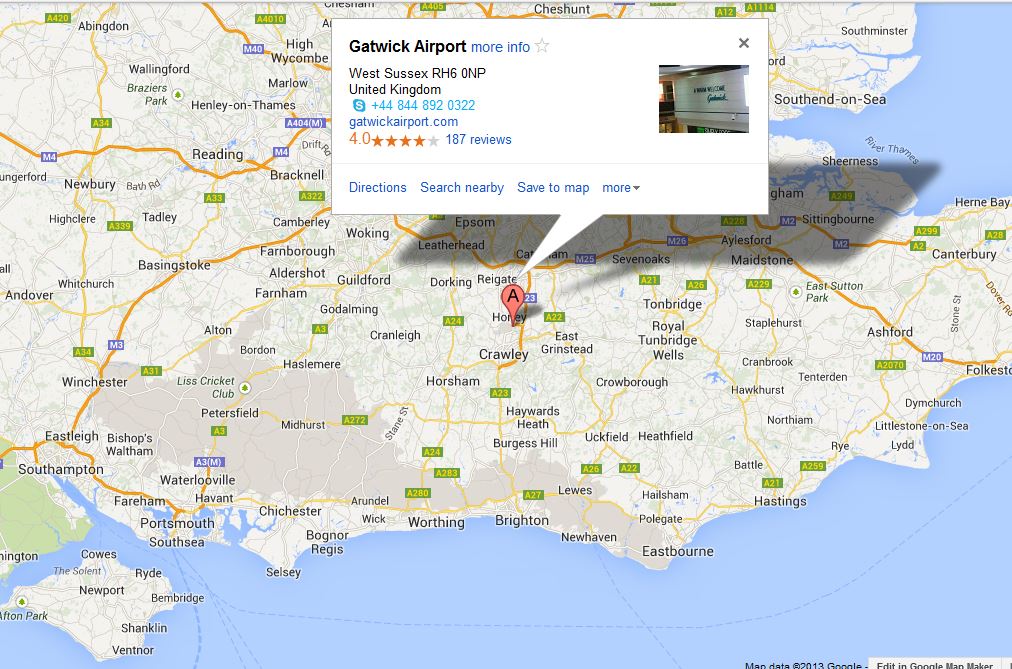This screenshot has width=1012, height=669.
Task: Expand the 'more' dropdown in info window
Action: (621, 188)
